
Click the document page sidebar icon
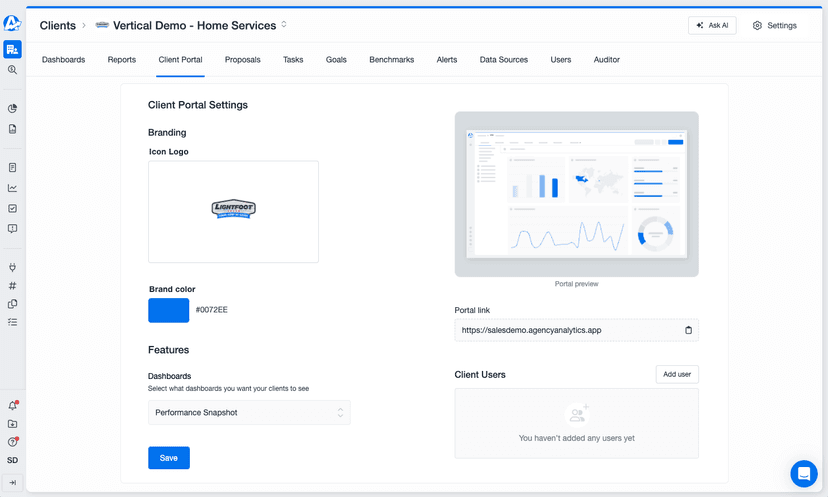[x=12, y=167]
